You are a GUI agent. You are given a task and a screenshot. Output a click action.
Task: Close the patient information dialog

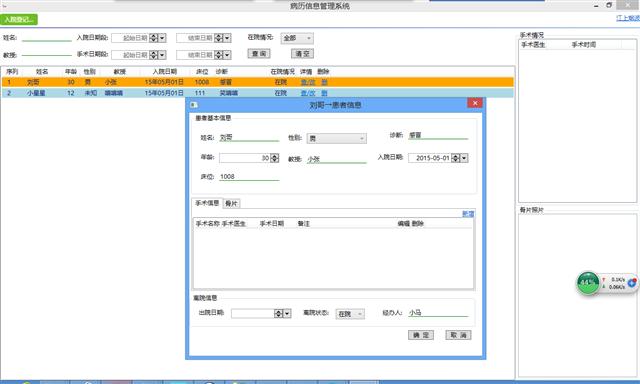click(x=475, y=103)
